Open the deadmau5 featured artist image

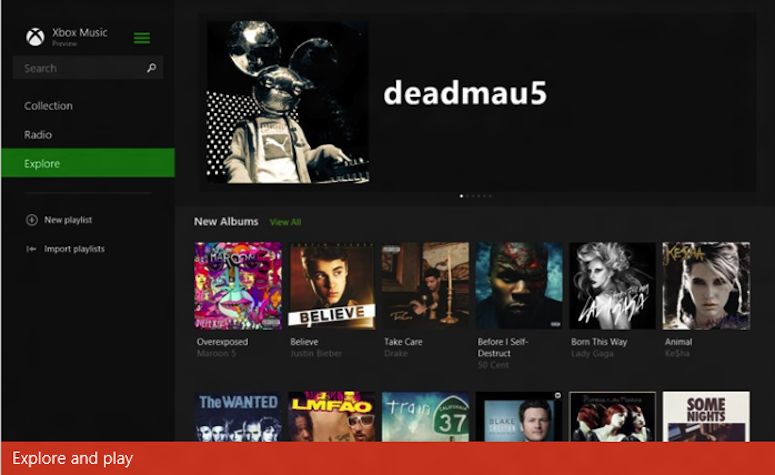pos(288,102)
